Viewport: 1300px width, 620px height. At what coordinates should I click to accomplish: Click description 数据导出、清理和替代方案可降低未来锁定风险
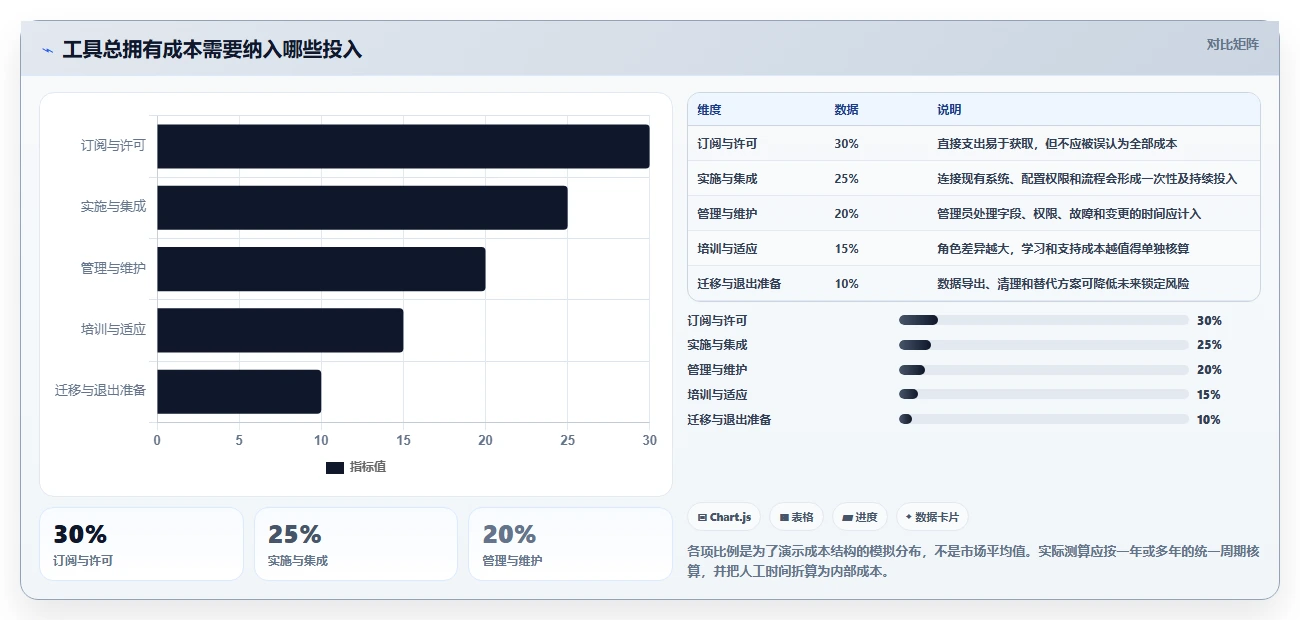tap(1063, 284)
